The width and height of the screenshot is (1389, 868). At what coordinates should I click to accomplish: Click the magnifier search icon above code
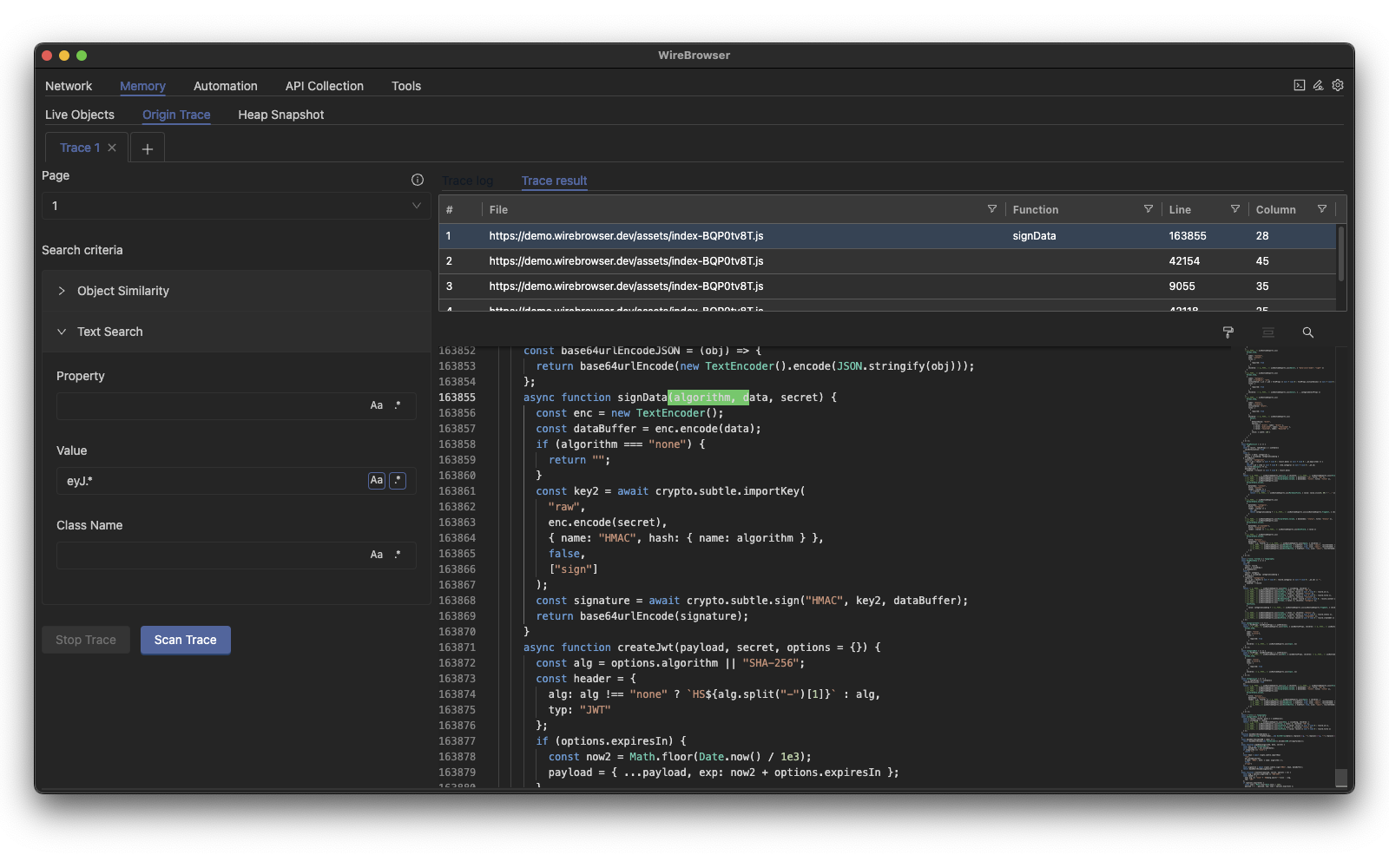tap(1307, 332)
